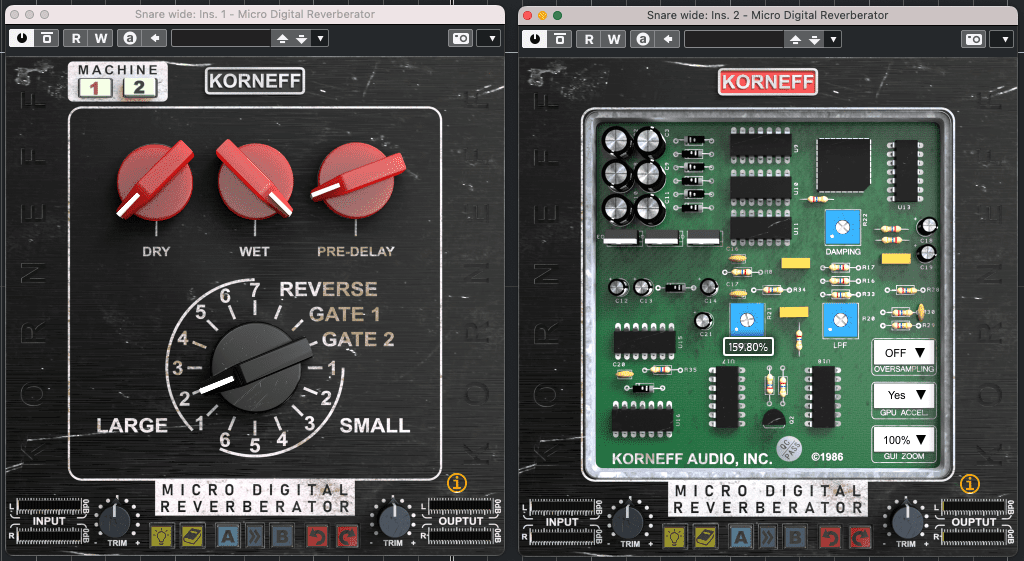The image size is (1024, 561).
Task: Click preset name field in Ins. 1 window
Action: tap(221, 39)
